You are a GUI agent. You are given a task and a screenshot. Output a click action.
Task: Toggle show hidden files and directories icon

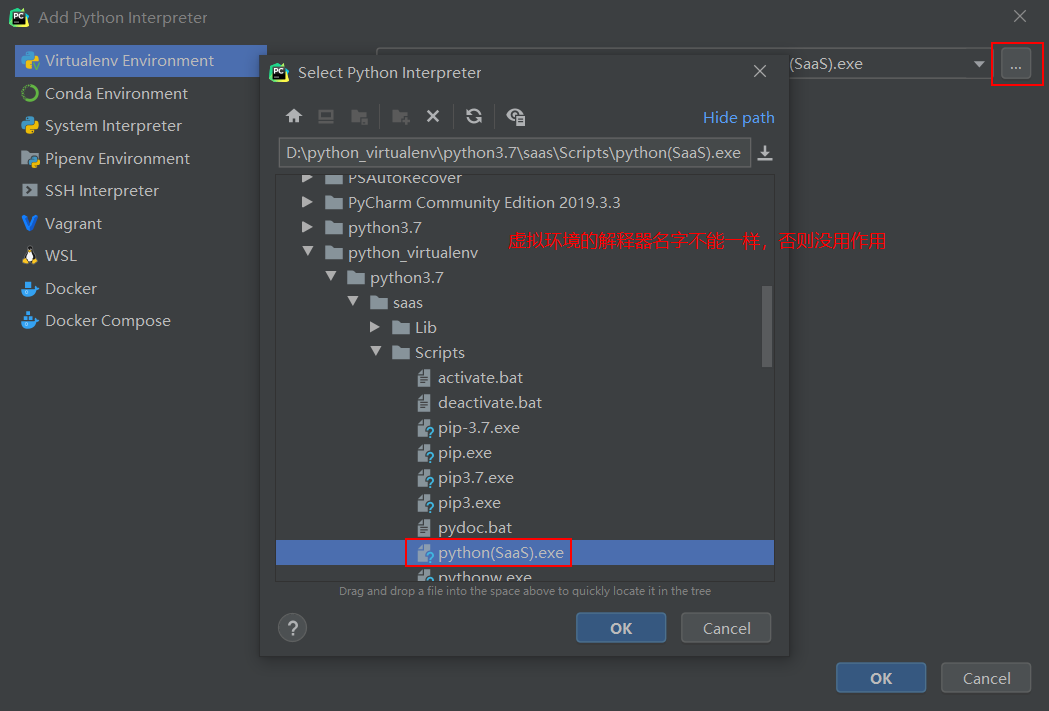pyautogui.click(x=515, y=116)
